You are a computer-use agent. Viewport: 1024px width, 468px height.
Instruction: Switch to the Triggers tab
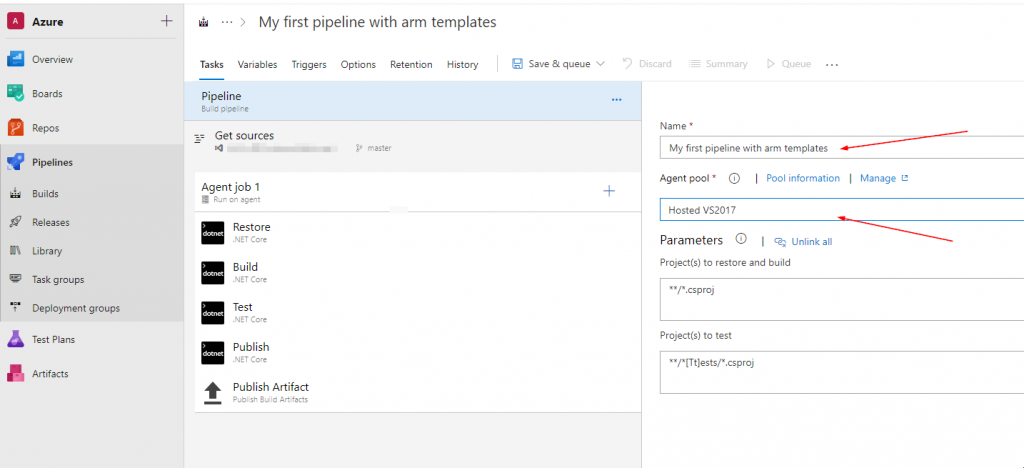click(309, 65)
